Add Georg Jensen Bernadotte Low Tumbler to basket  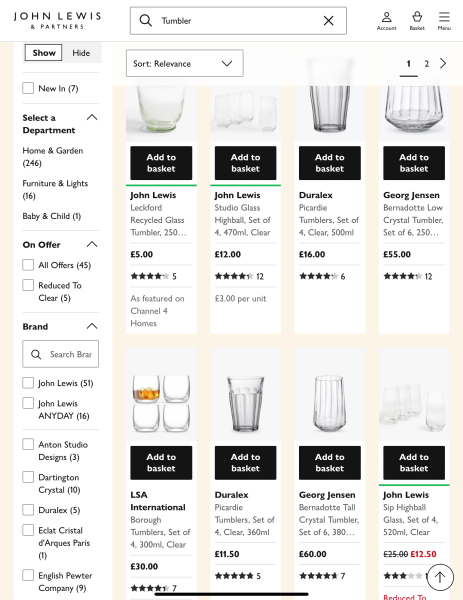pos(414,163)
